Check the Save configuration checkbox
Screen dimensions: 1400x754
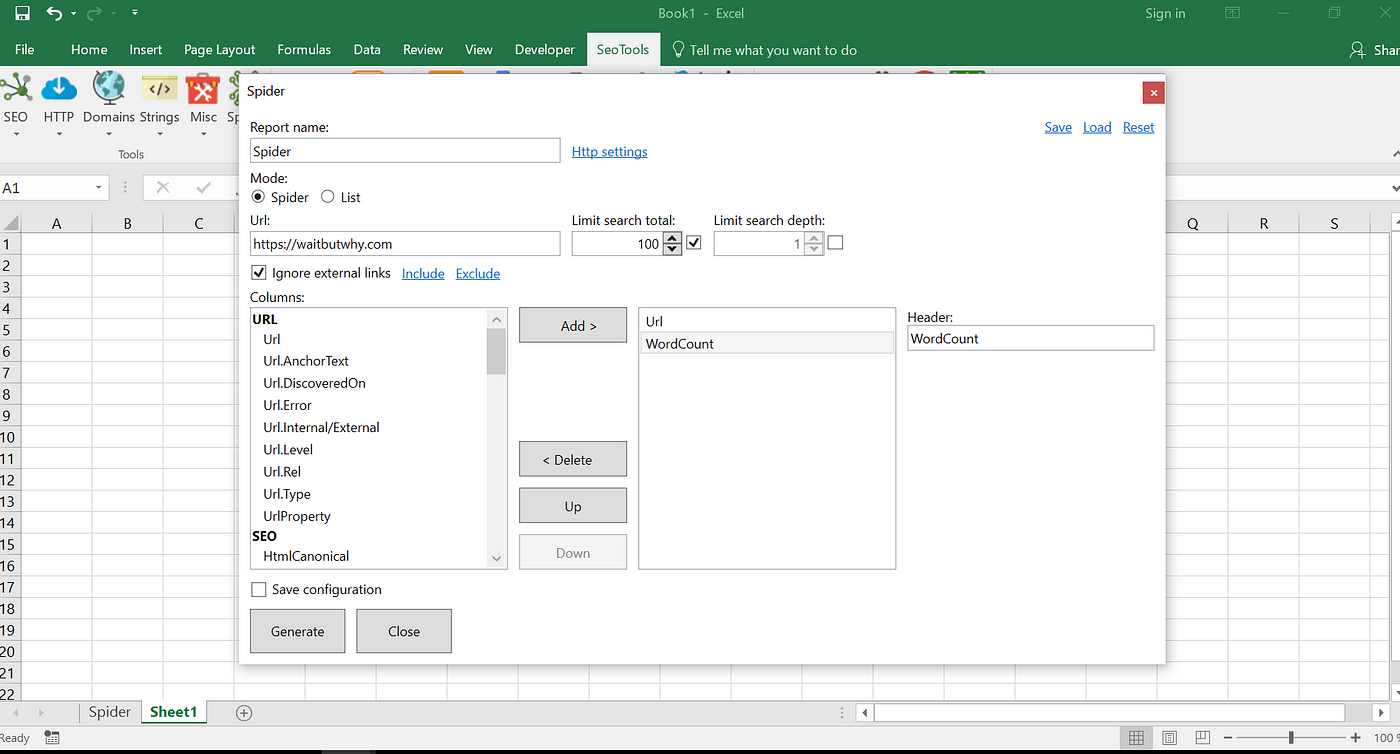[x=259, y=589]
